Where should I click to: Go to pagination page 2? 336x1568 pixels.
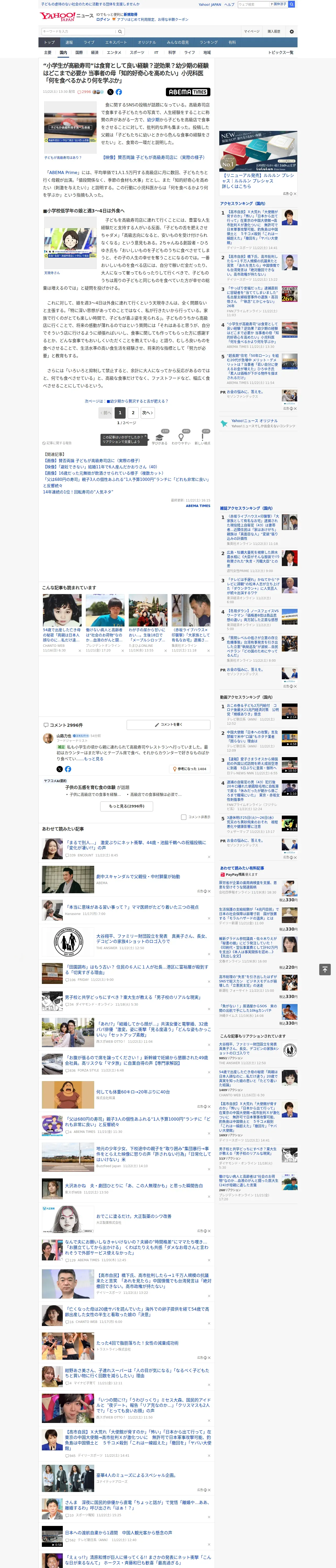coord(133,412)
